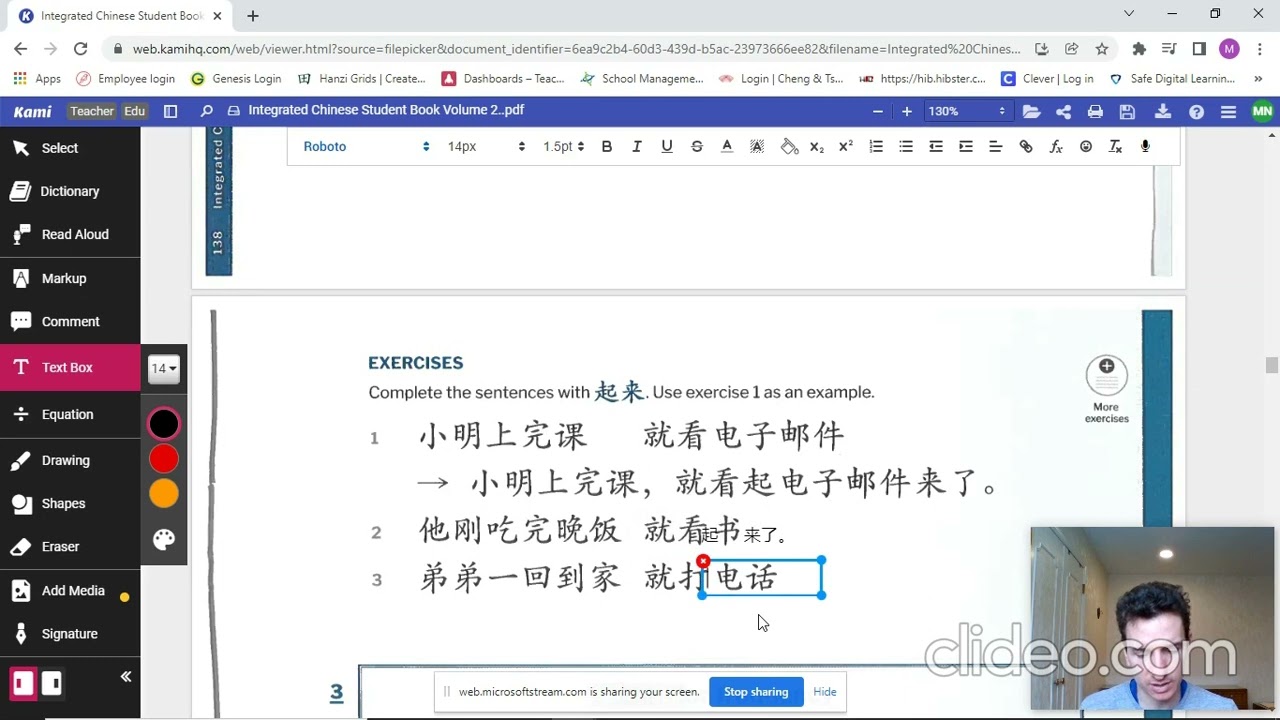Screen dimensions: 1280x720
Task: Zoom out with the minus button
Action: point(877,111)
